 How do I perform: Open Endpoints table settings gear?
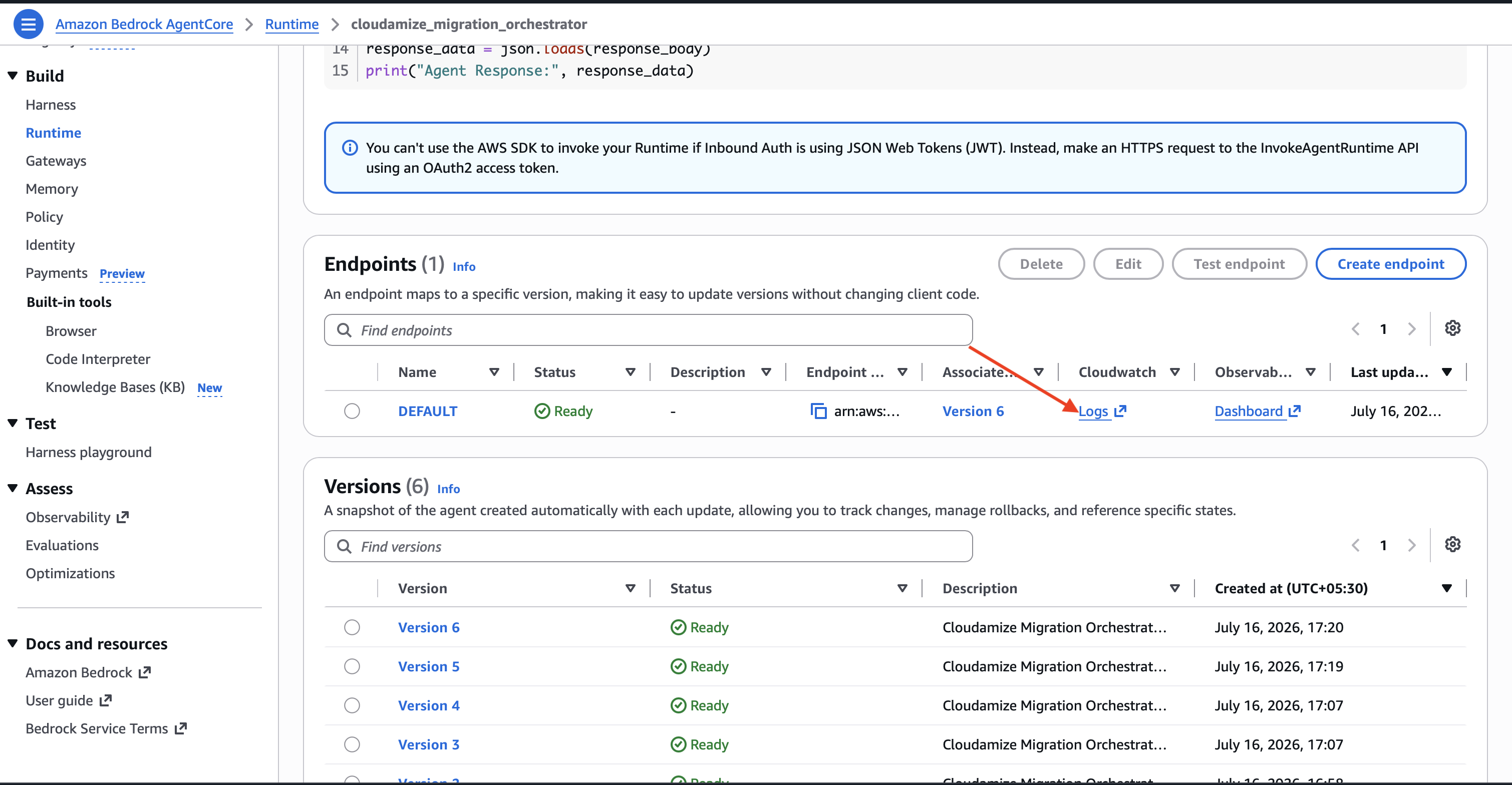coord(1452,328)
